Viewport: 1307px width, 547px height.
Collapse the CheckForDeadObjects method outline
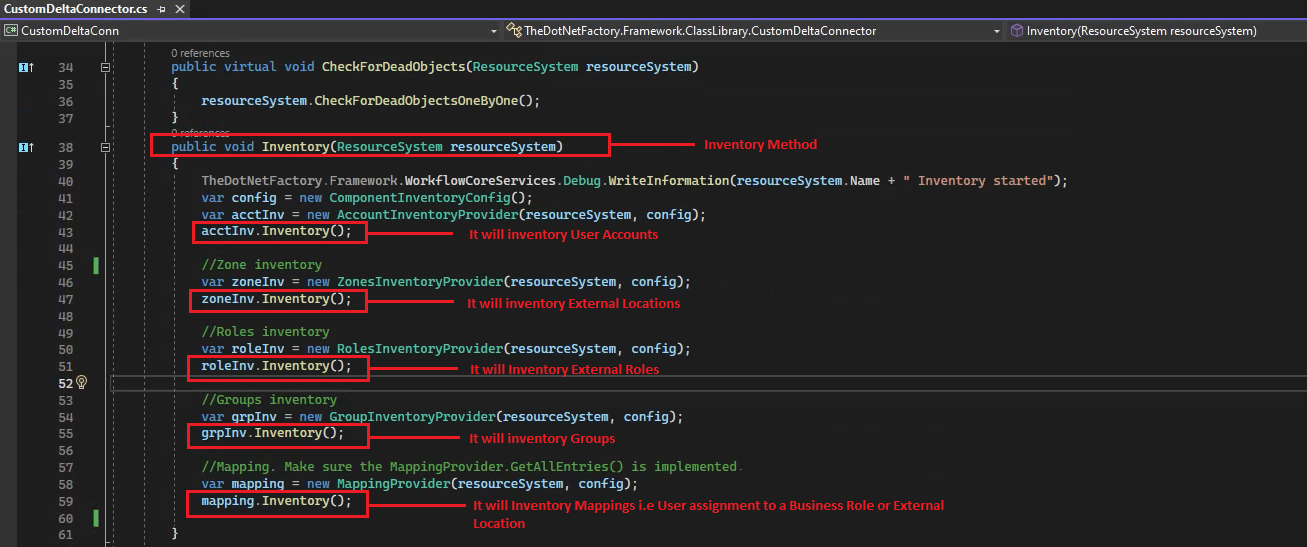(x=106, y=68)
